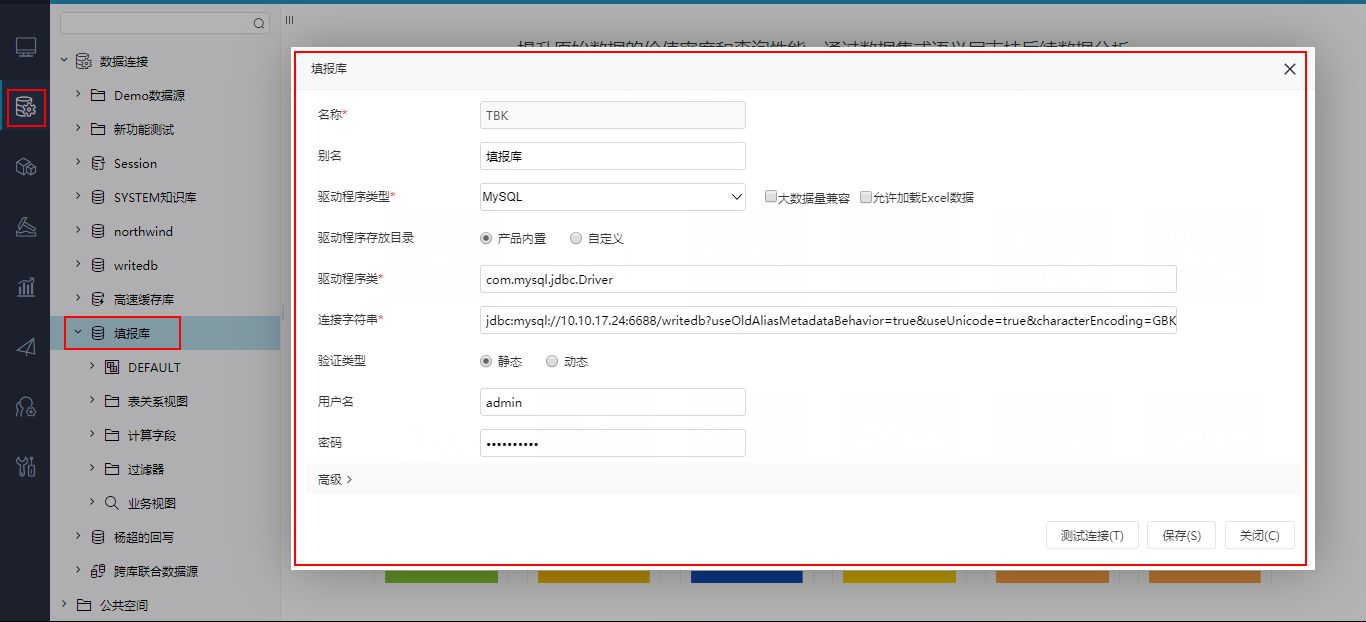Collapse the 填报库 tree node
Viewport: 1366px width, 622px height.
click(x=78, y=333)
